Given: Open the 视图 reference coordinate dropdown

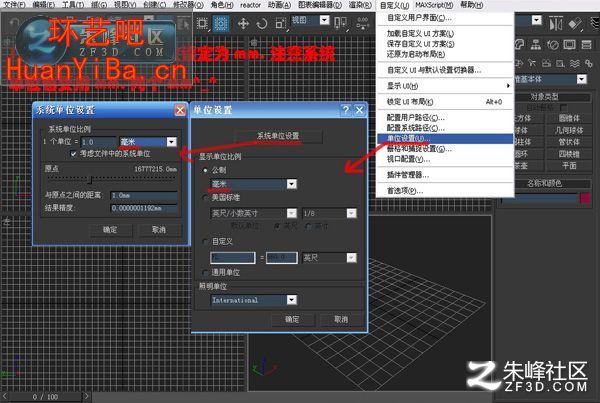Looking at the screenshot, I should pos(310,20).
